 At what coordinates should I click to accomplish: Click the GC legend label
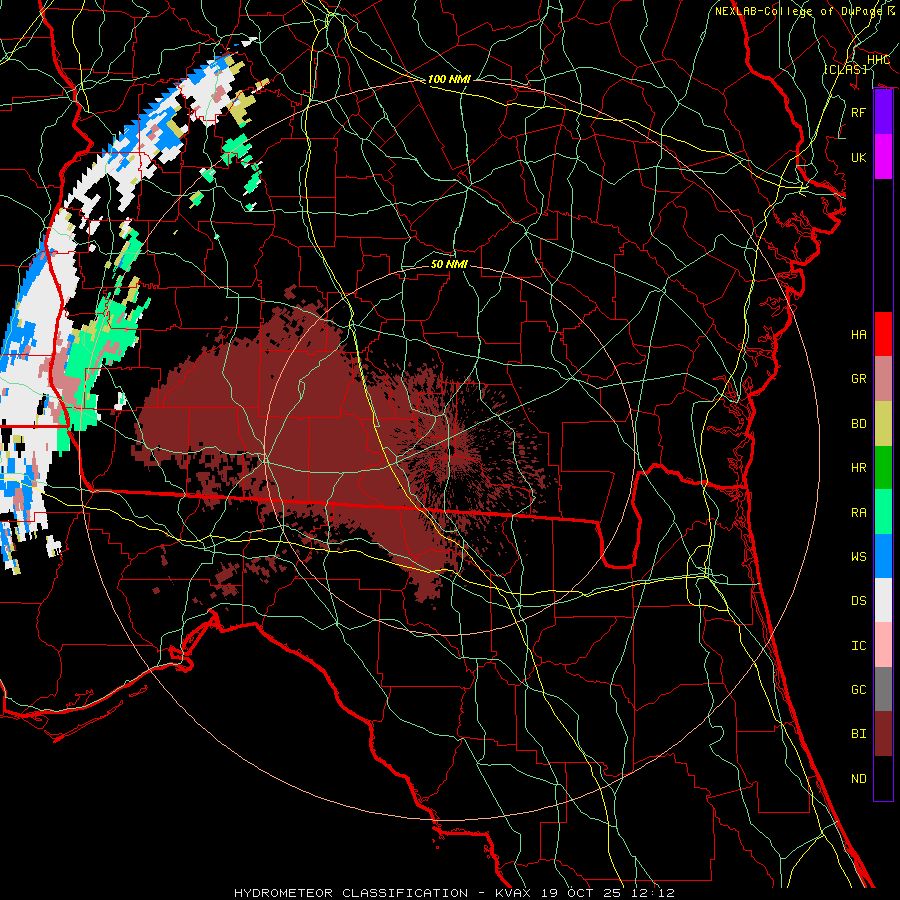click(858, 690)
